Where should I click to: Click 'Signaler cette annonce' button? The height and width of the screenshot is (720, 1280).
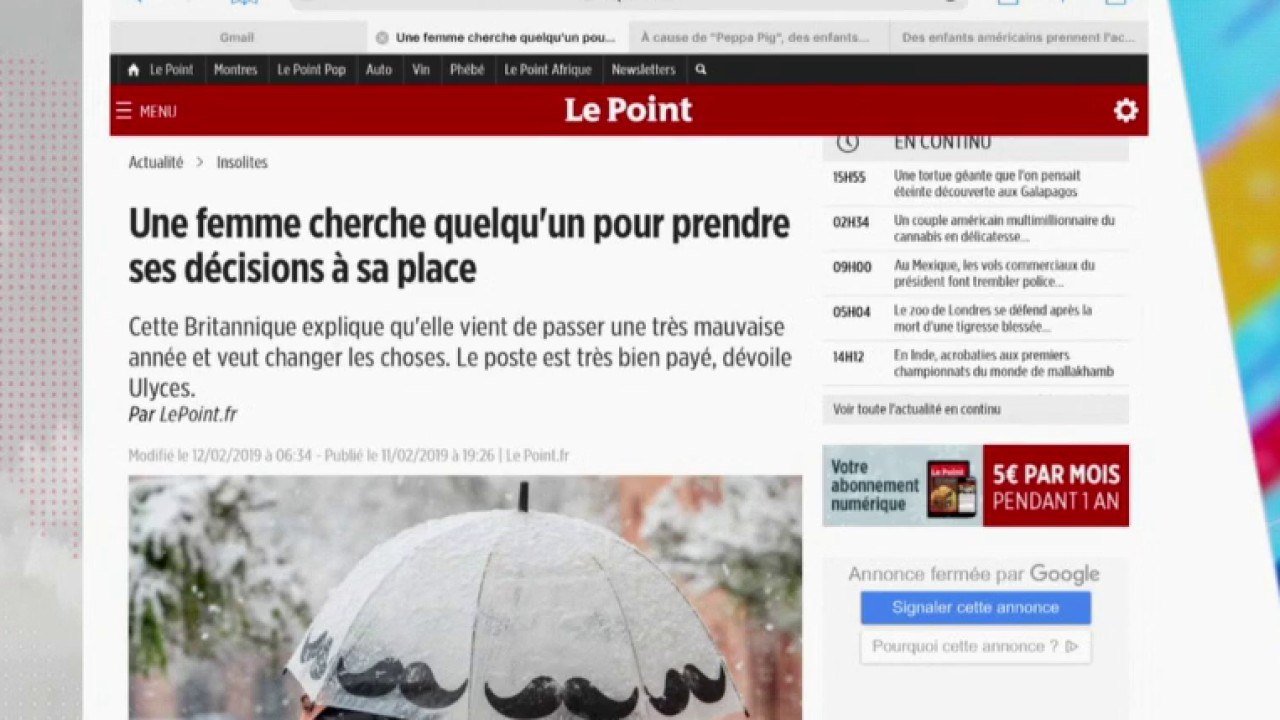click(x=976, y=608)
